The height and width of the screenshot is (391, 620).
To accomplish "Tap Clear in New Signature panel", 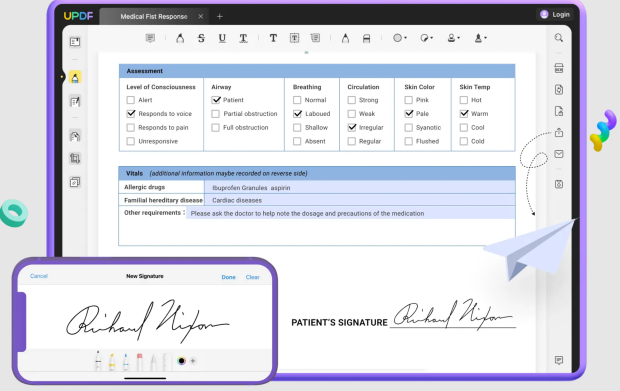I will click(x=253, y=277).
